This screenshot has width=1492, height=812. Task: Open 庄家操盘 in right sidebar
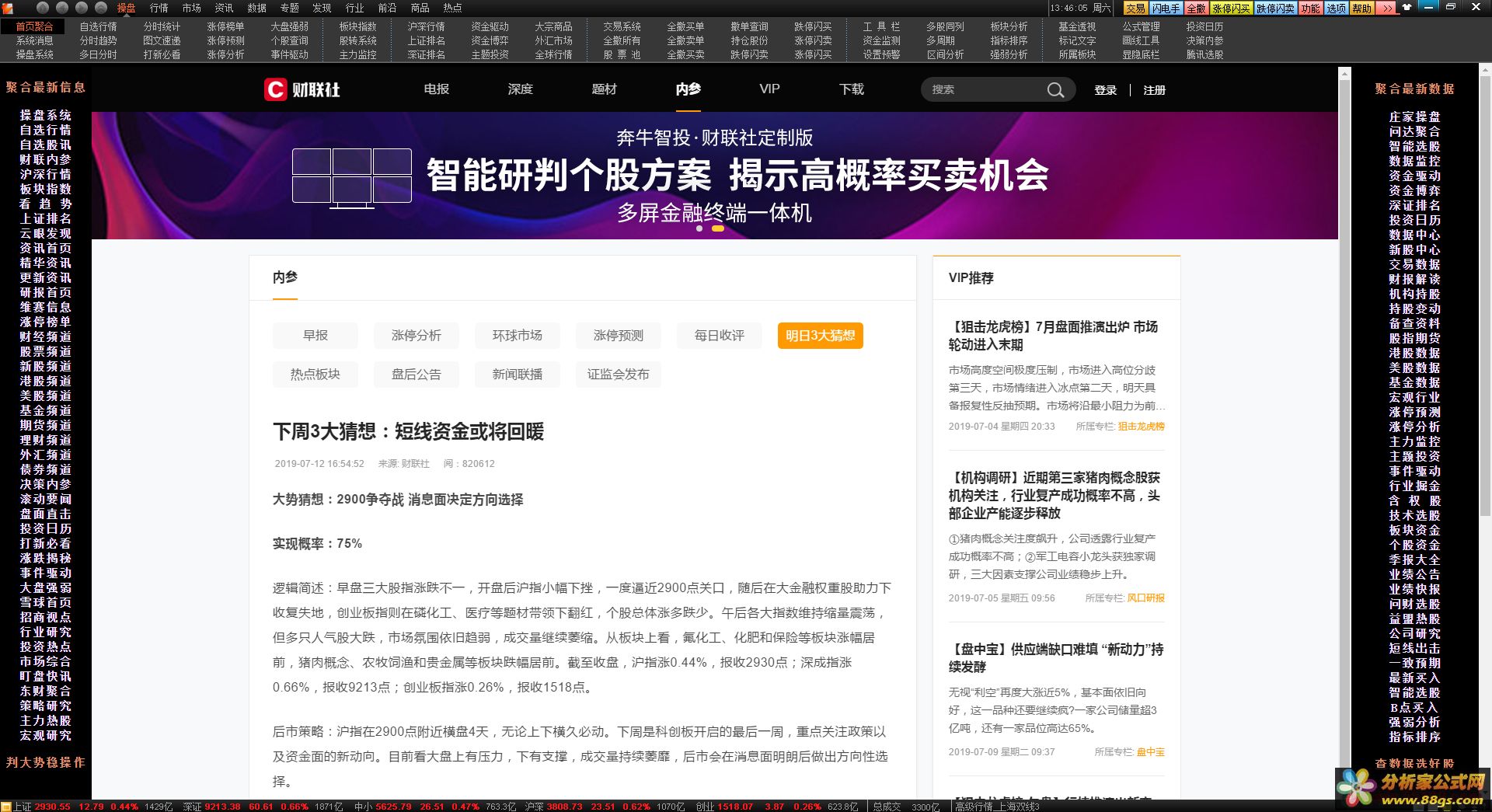[x=1414, y=117]
